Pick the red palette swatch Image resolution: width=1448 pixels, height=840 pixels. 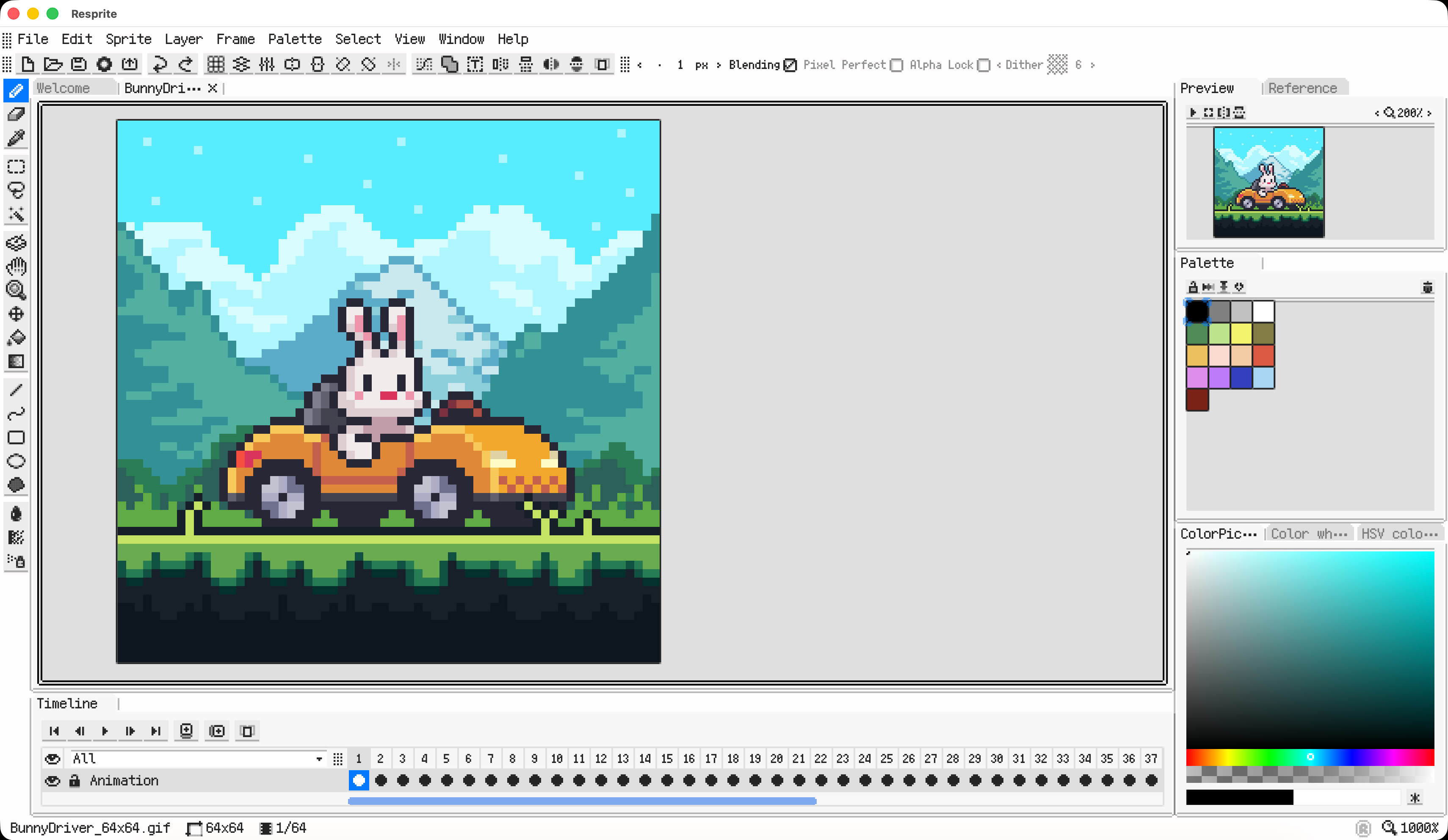pos(1263,356)
